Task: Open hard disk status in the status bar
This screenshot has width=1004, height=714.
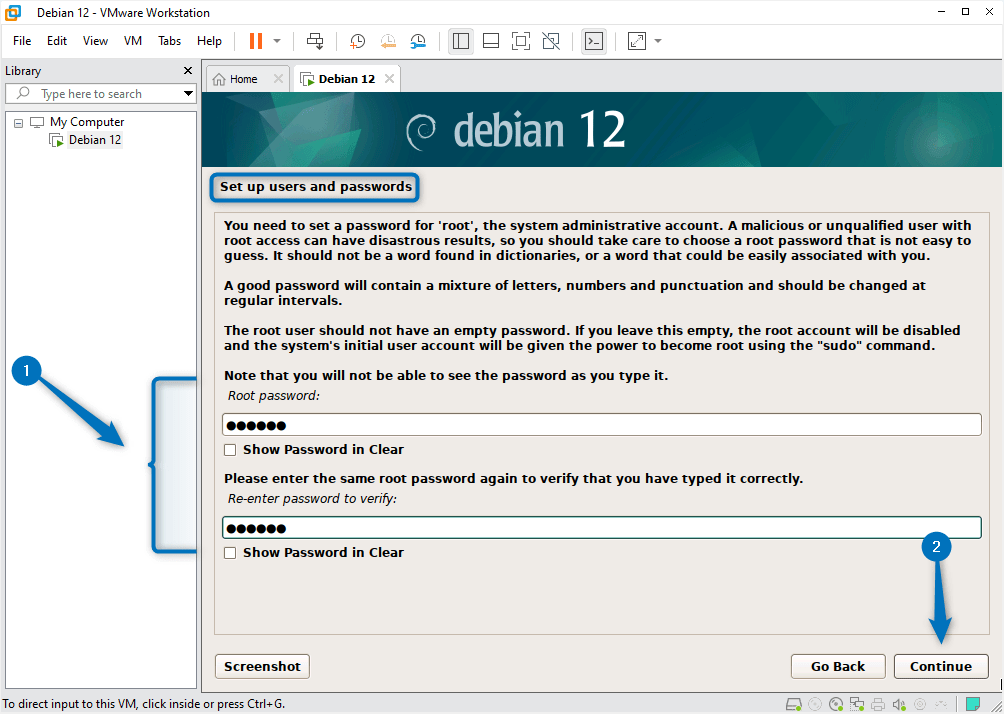Action: tap(792, 704)
